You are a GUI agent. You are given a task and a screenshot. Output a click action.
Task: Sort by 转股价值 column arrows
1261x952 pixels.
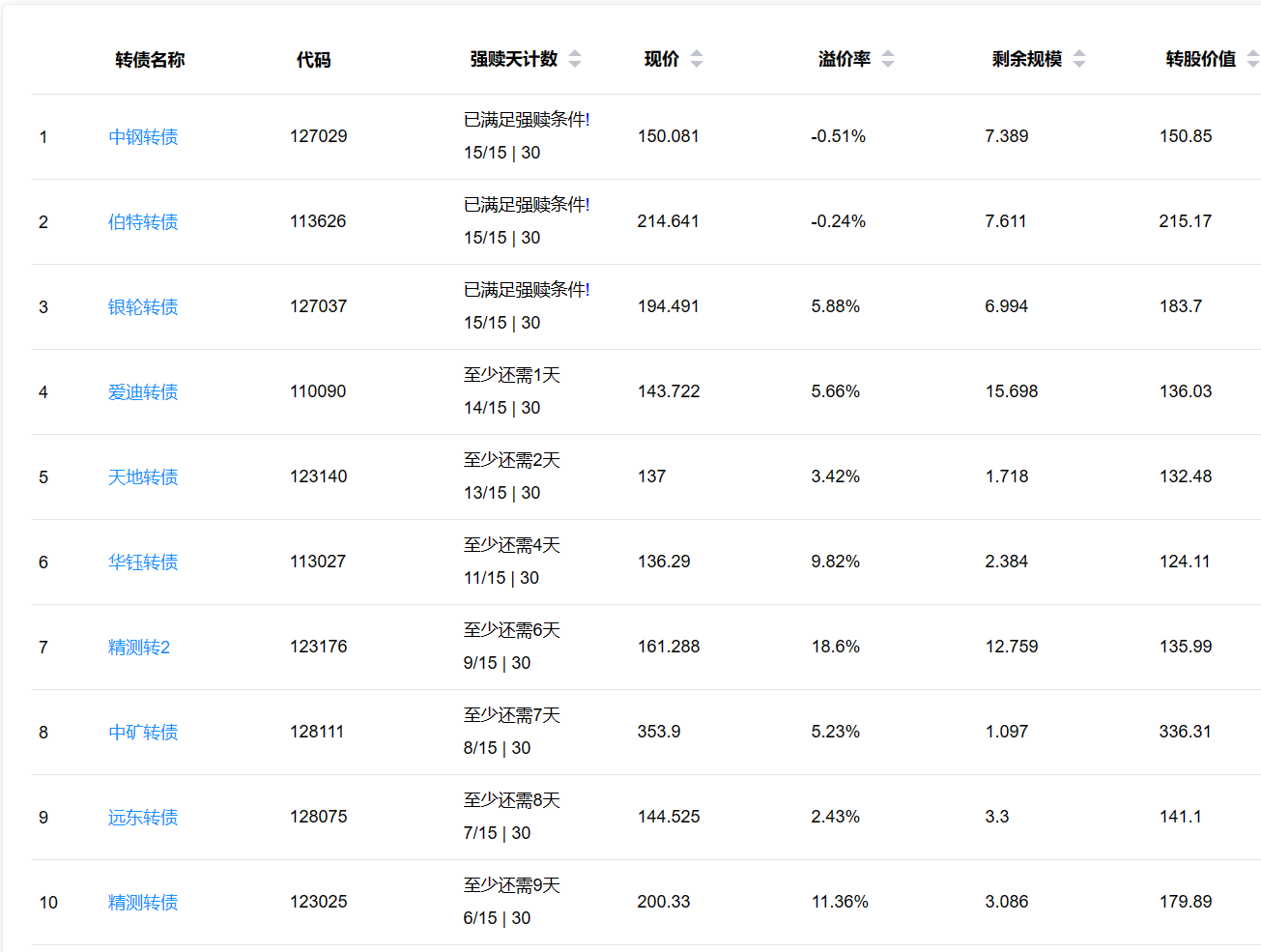click(x=1252, y=59)
